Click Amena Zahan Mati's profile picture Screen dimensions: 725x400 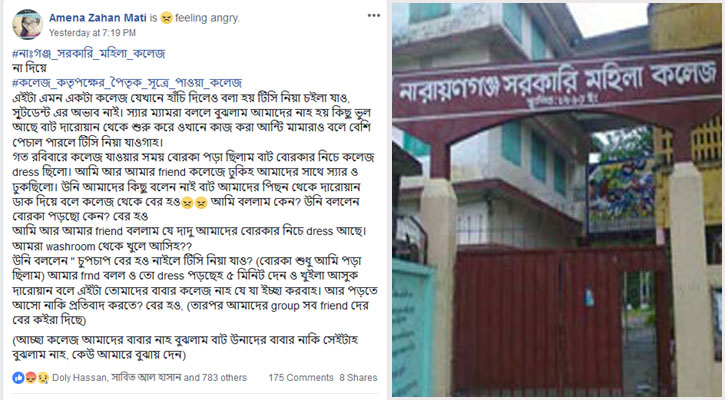click(x=27, y=24)
